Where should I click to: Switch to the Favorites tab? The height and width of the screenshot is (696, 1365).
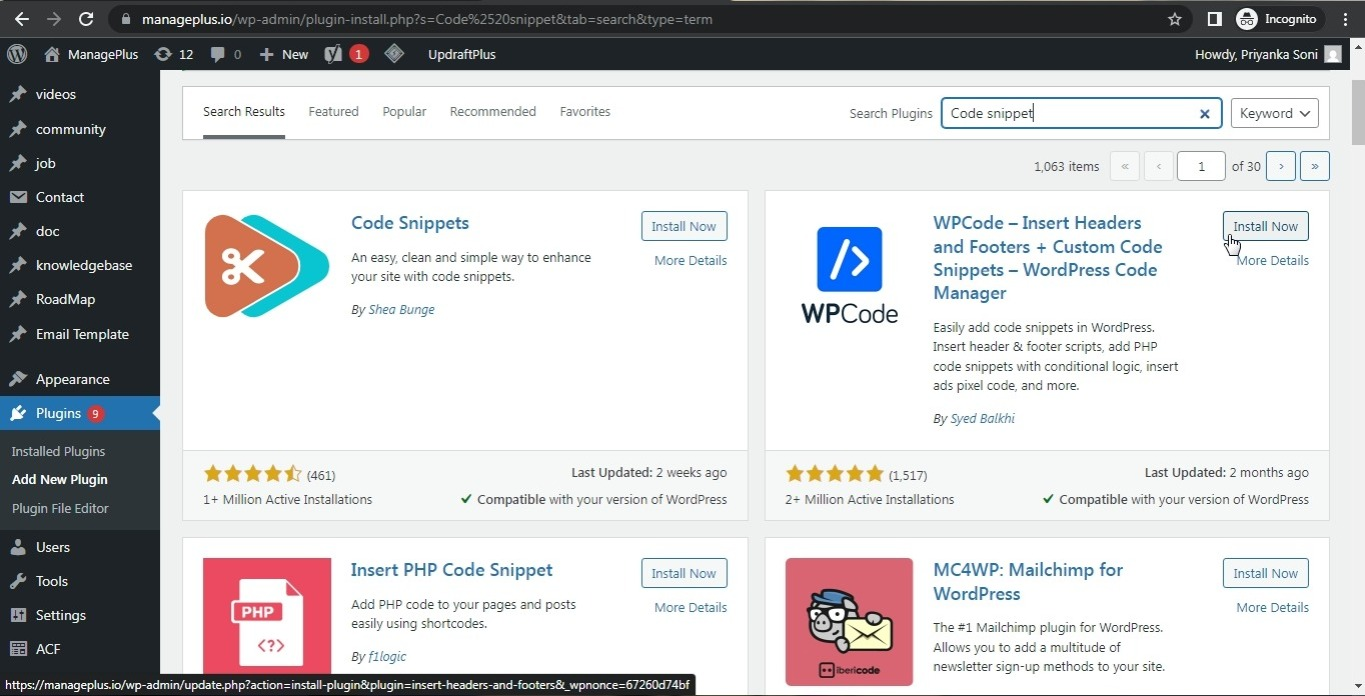click(585, 111)
